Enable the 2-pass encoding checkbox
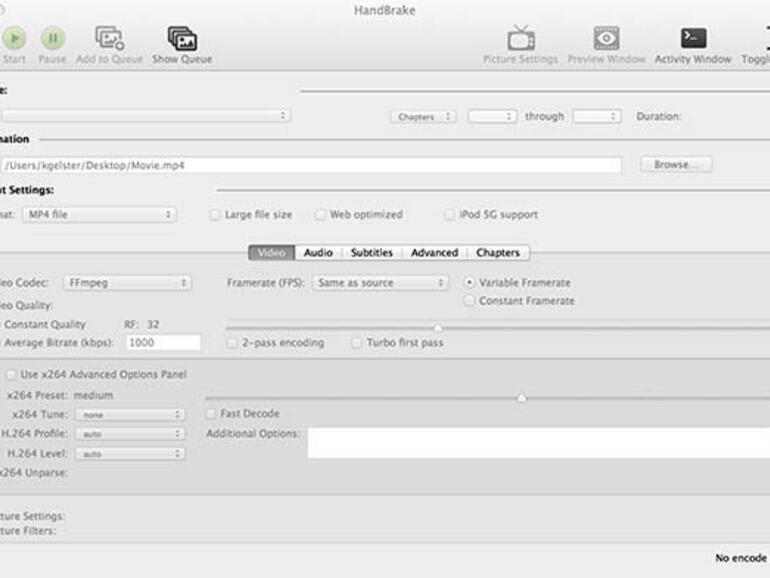 232,343
